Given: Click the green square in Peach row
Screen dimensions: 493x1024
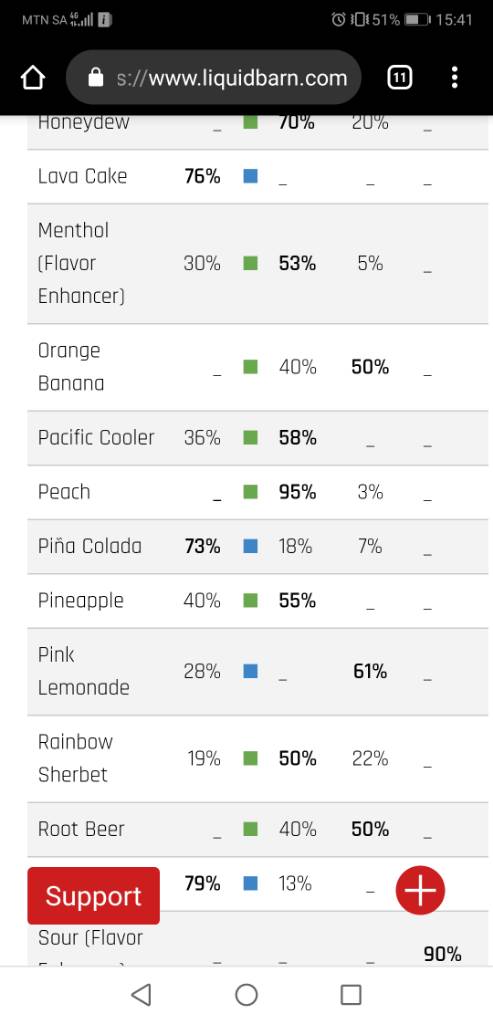Looking at the screenshot, I should click(251, 492).
